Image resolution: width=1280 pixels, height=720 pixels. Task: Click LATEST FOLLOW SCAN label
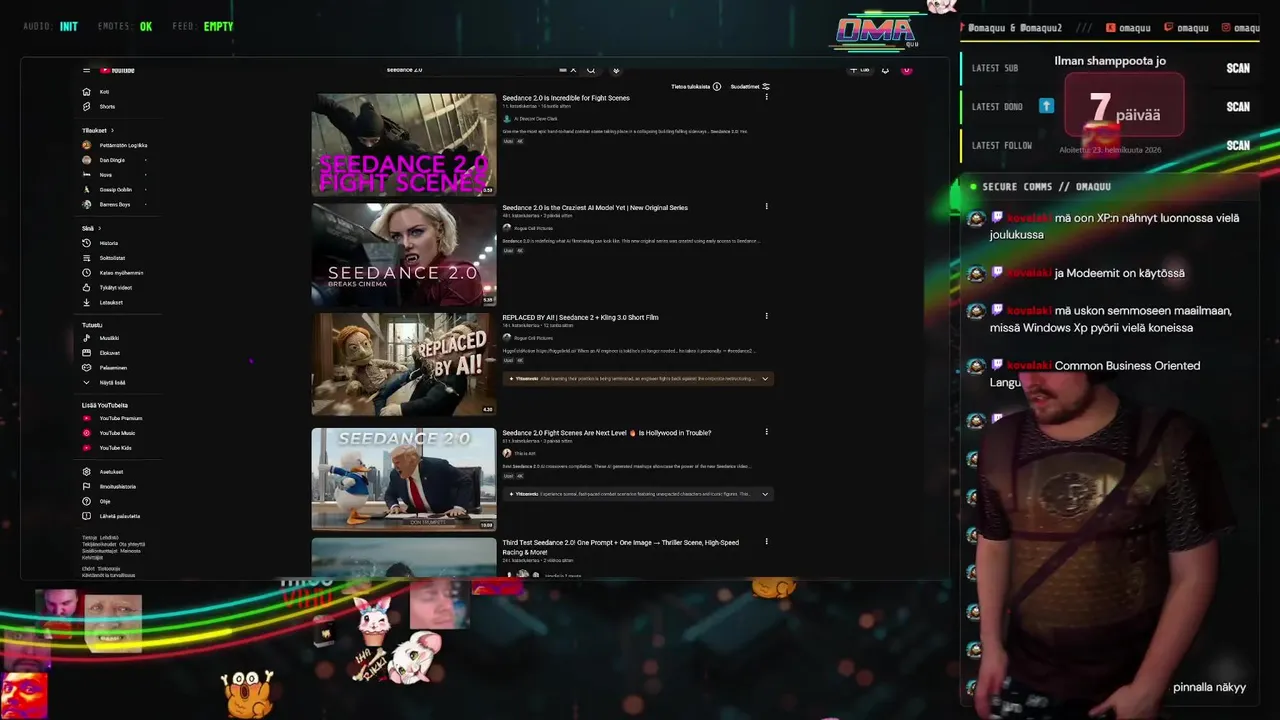click(1238, 145)
